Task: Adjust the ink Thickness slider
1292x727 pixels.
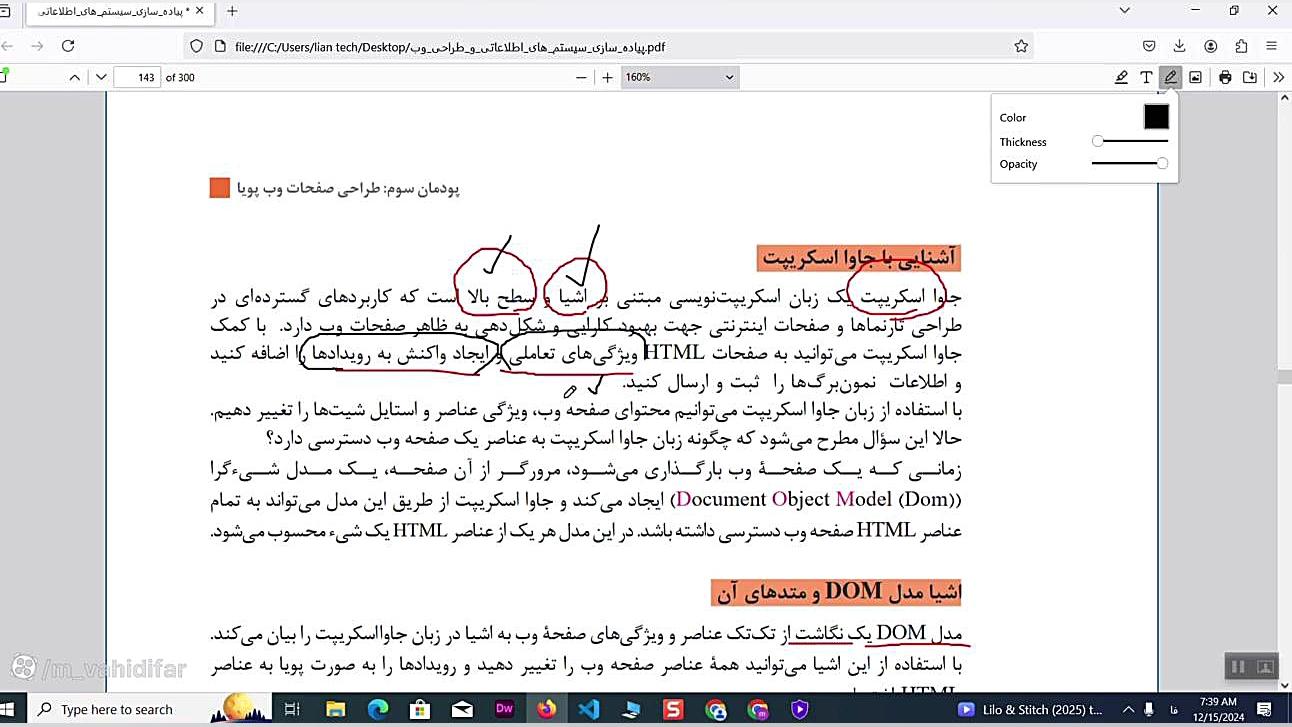Action: pos(1130,142)
